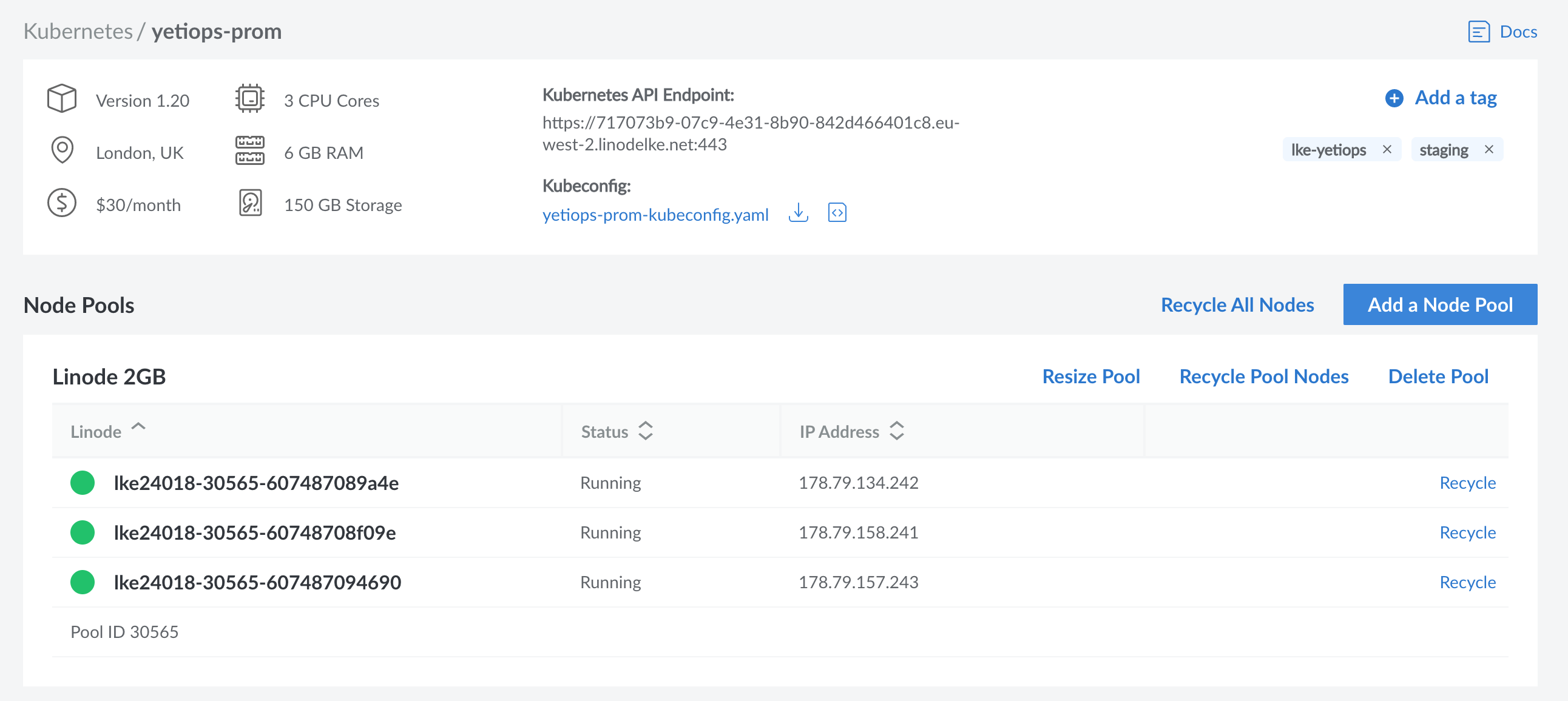The width and height of the screenshot is (1568, 701).
Task: Click the Add a Node Pool button
Action: (1439, 304)
